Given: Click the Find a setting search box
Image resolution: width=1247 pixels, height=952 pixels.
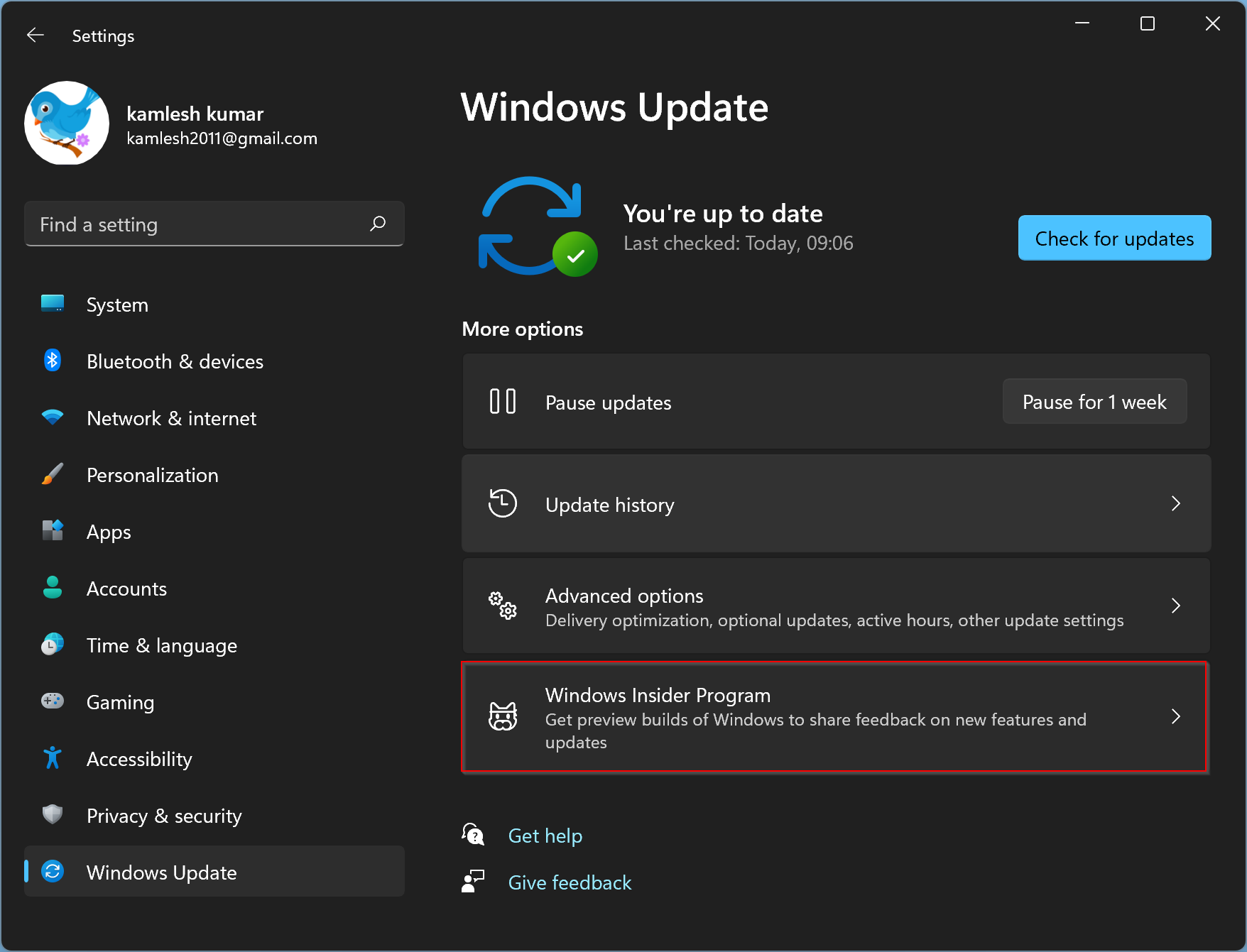Looking at the screenshot, I should coord(214,224).
